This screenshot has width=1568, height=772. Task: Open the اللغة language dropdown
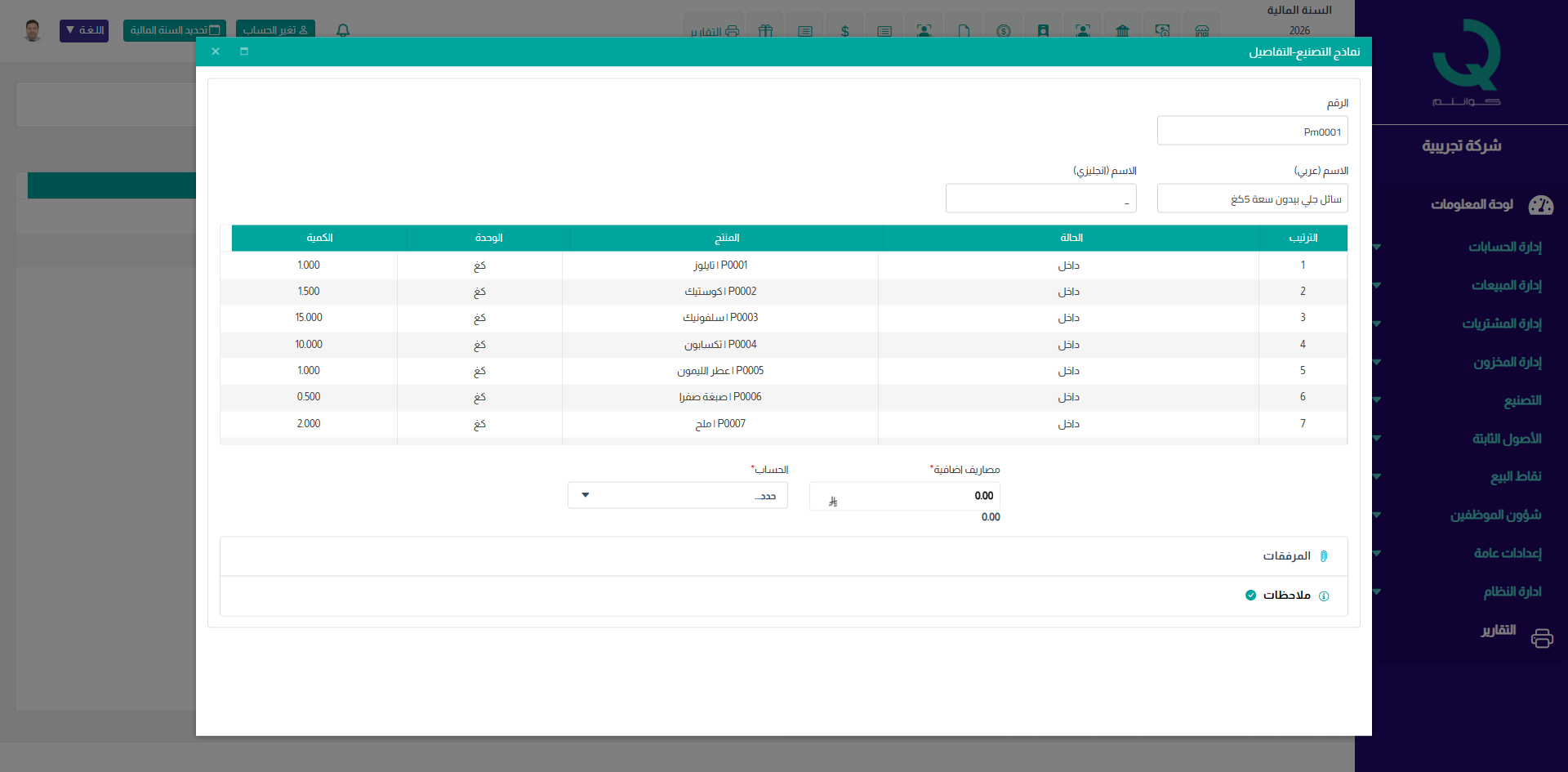[x=84, y=30]
